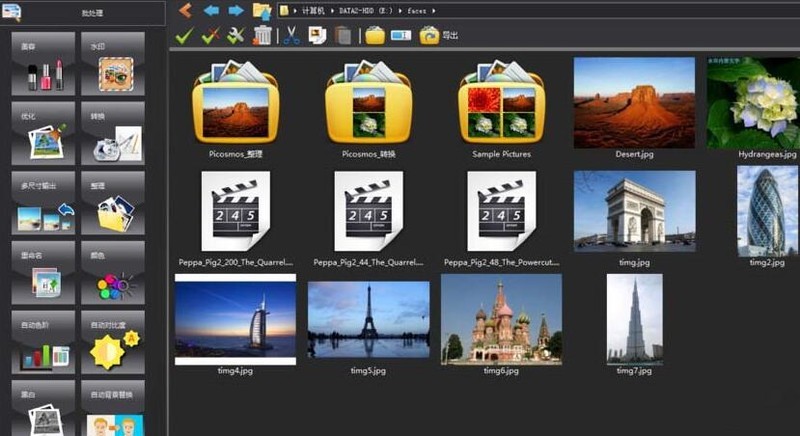Open the 优化 optimize tool
Viewport: 800px width, 436px height.
point(42,135)
